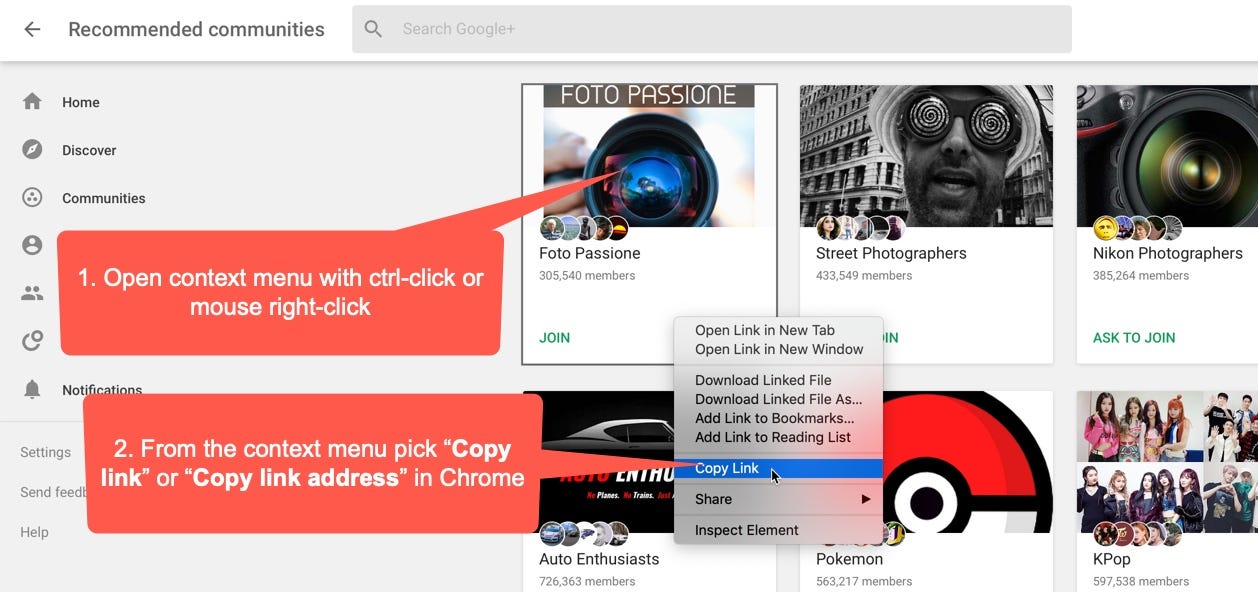Select Copy Link in context menu
Screen dimensions: 1258x592
pyautogui.click(x=778, y=468)
